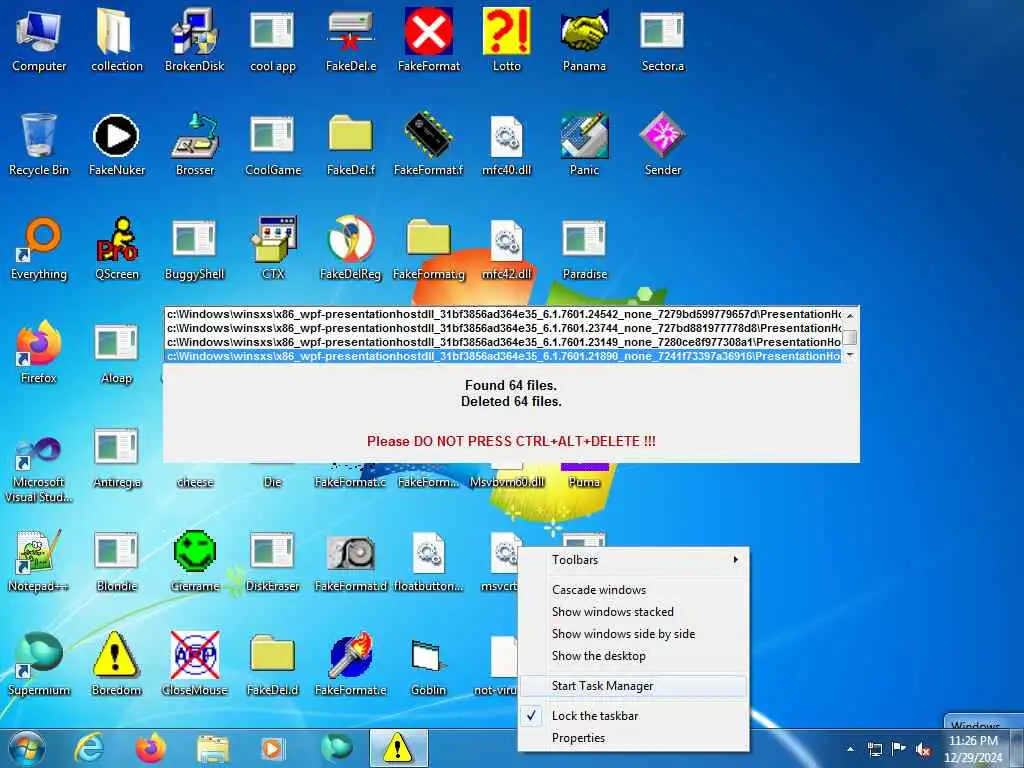Screen dimensions: 1024x768
Task: Click the muted volume tray icon
Action: (923, 749)
